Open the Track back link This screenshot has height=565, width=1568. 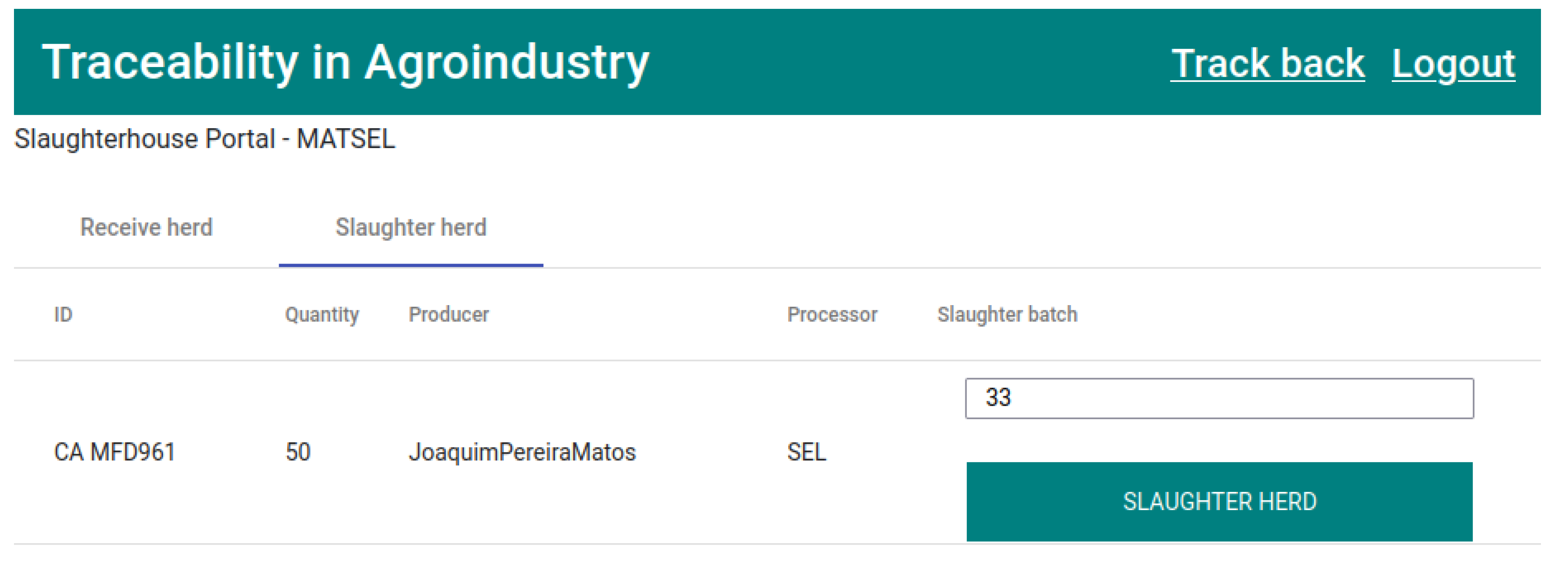pyautogui.click(x=1267, y=63)
